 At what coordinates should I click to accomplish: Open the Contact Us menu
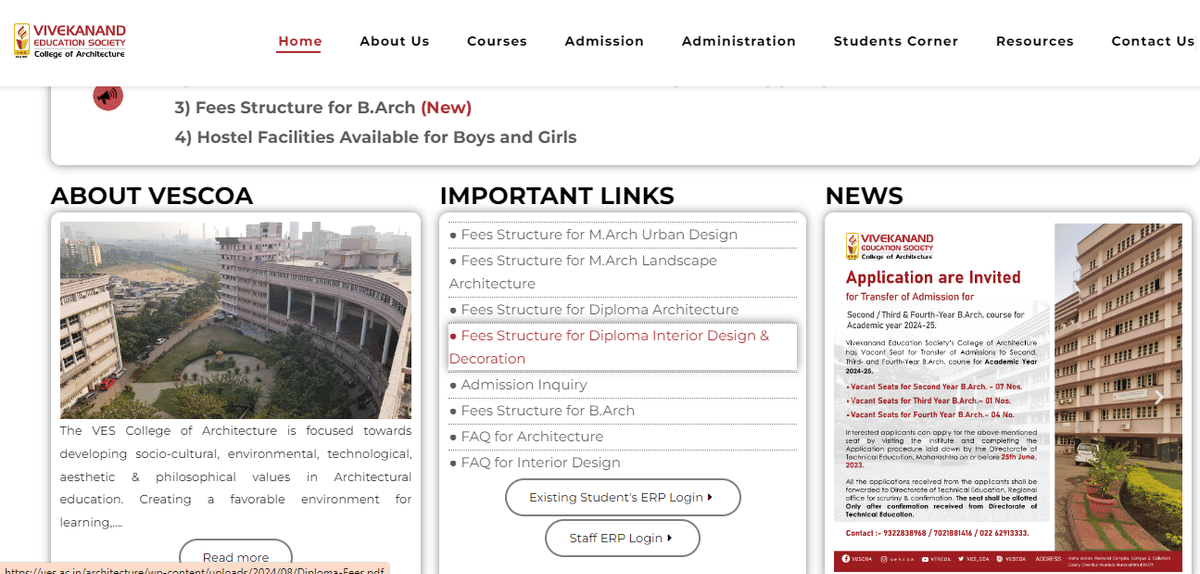coord(1154,41)
